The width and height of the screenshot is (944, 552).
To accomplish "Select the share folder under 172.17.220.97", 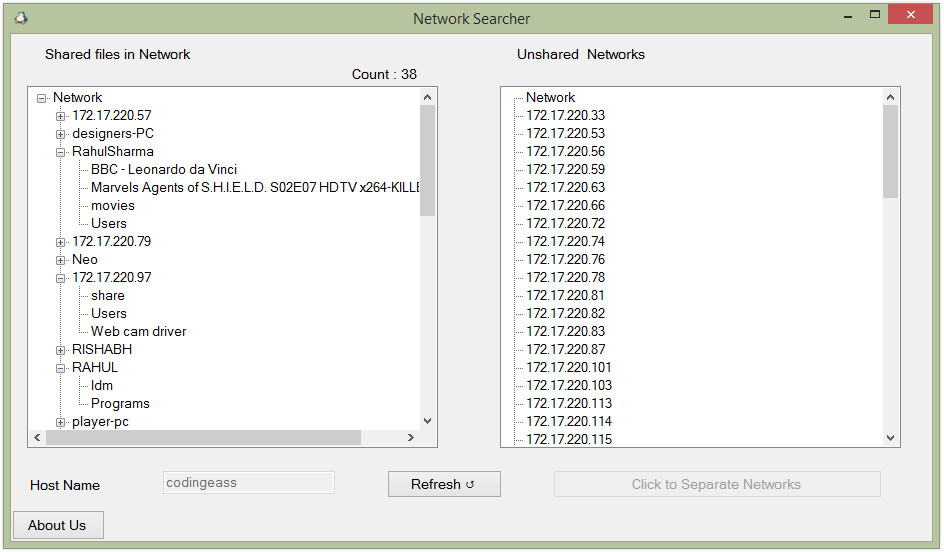I will point(108,296).
